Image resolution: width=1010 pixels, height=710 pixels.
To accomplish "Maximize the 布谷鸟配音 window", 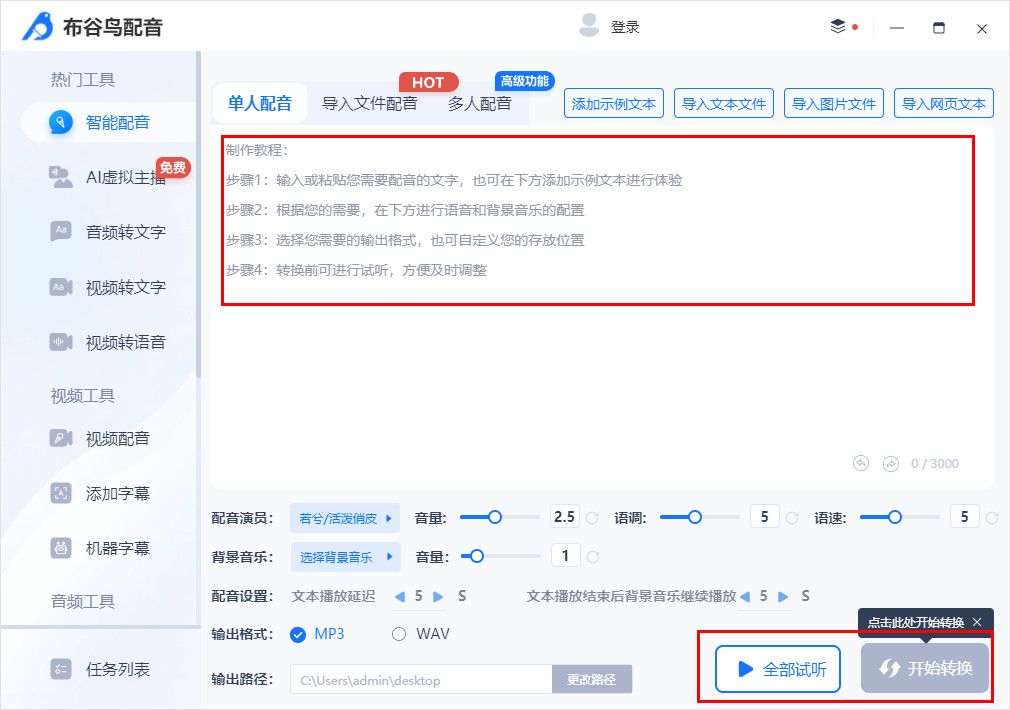I will [x=939, y=28].
